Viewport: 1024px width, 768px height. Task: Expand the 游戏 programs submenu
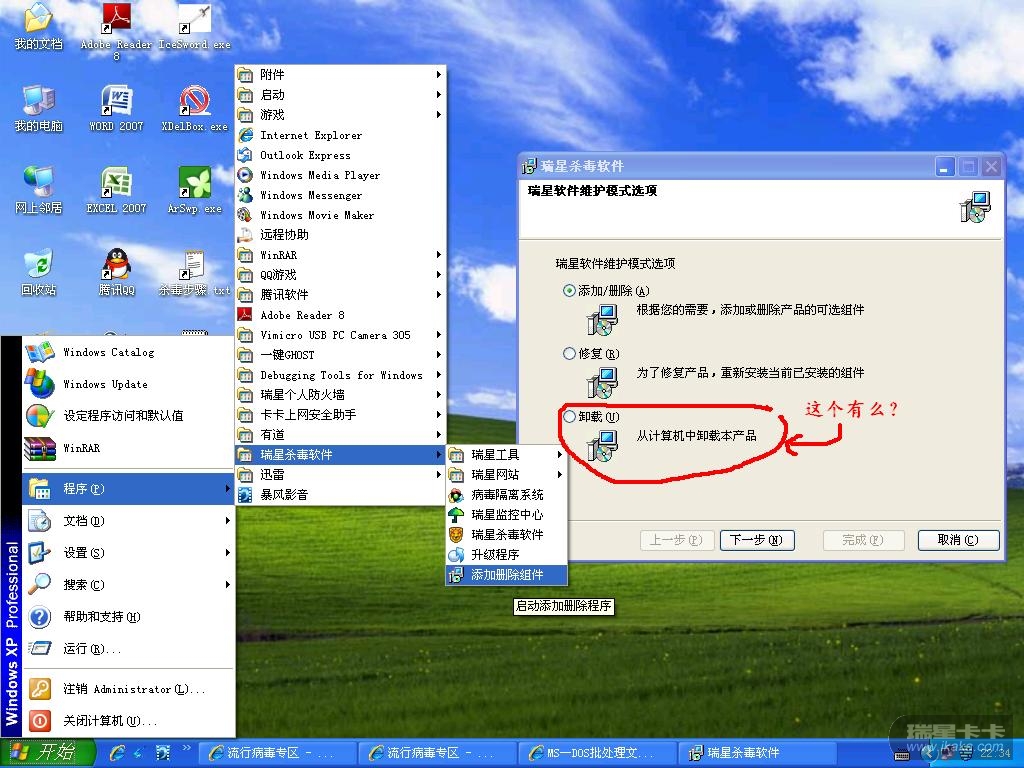click(340, 115)
